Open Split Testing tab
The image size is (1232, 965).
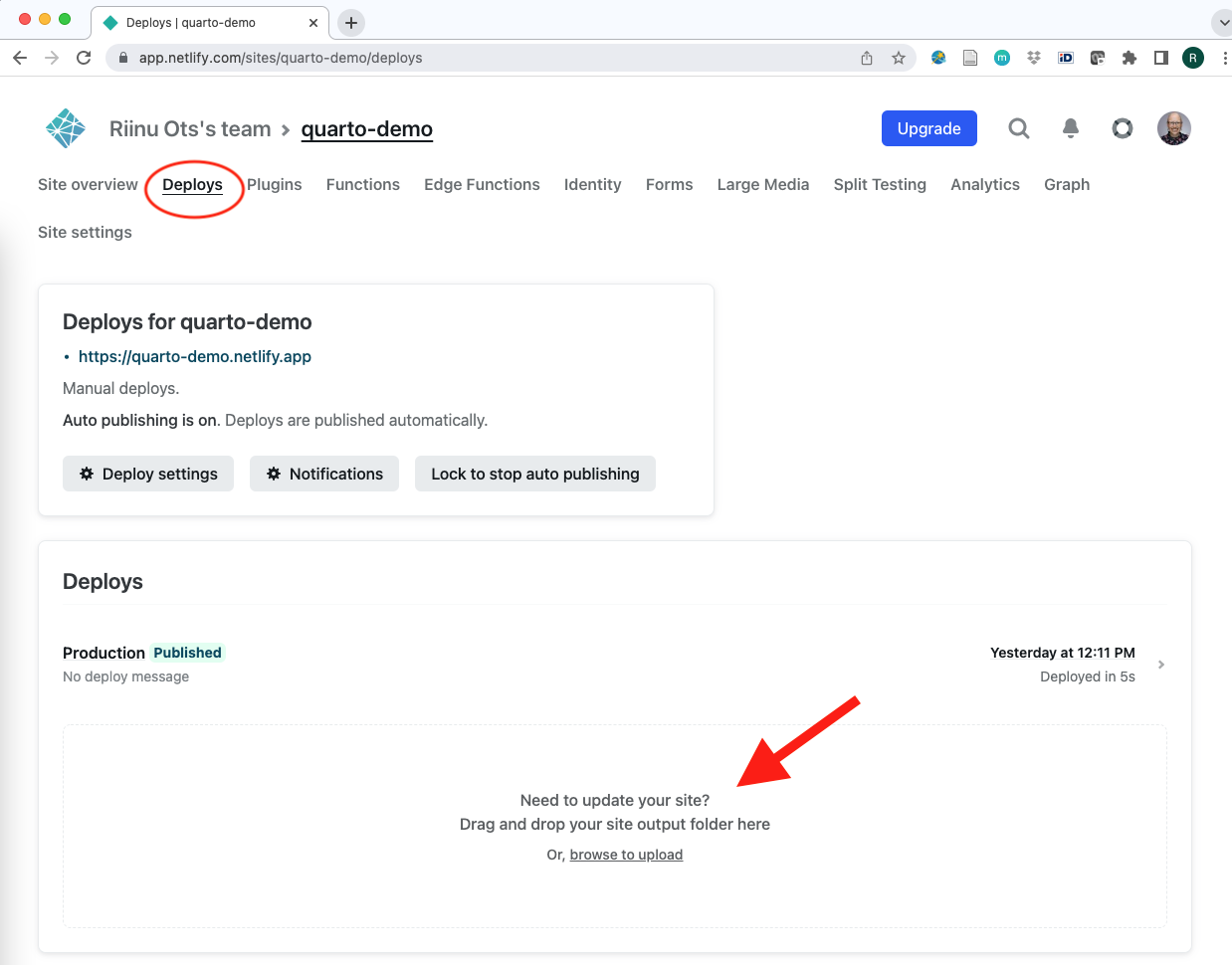(x=880, y=184)
